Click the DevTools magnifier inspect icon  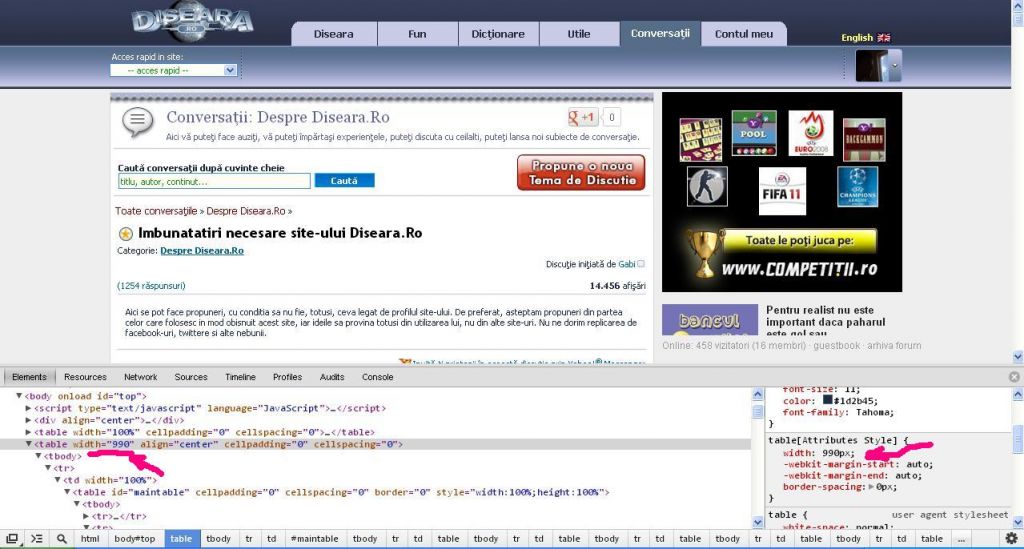click(x=61, y=539)
